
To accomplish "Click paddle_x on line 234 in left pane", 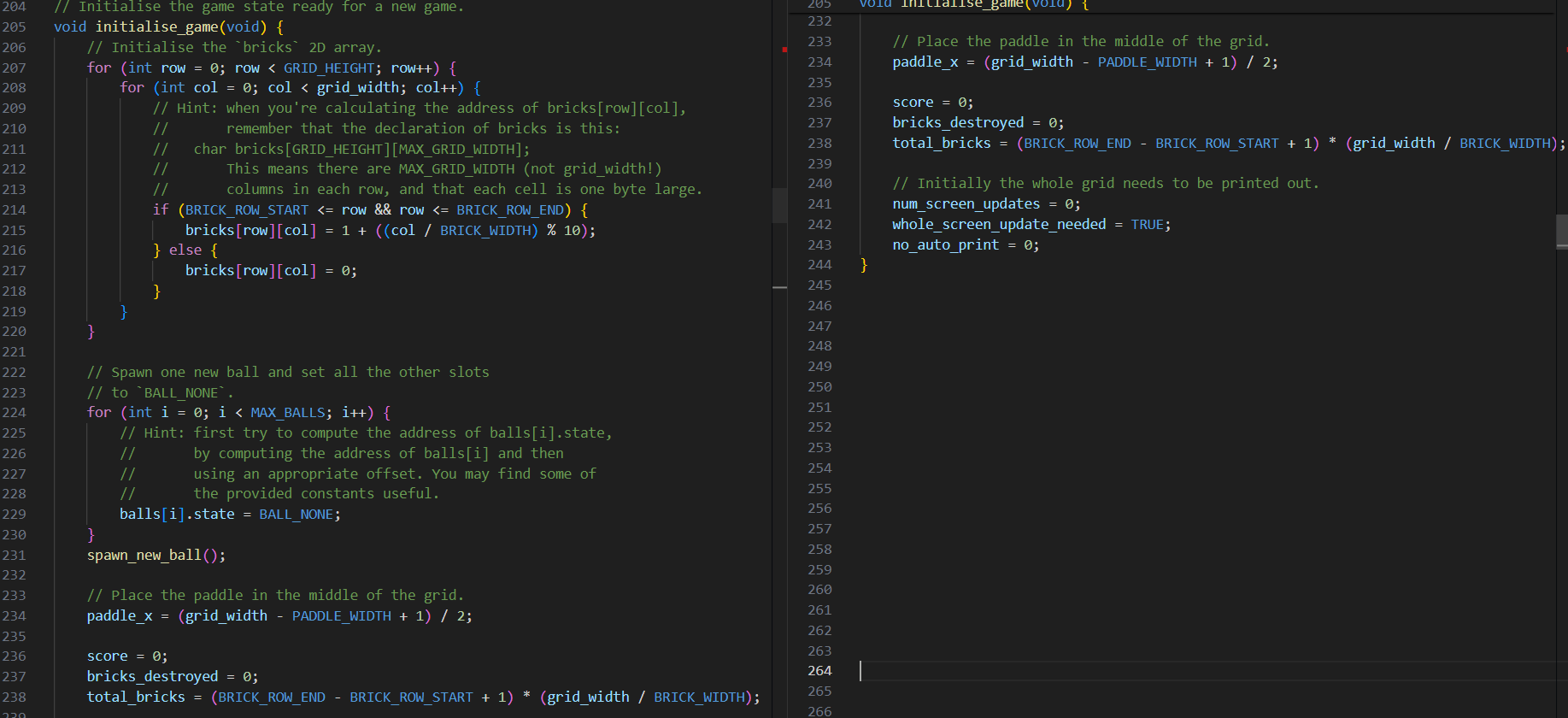I will 120,616.
